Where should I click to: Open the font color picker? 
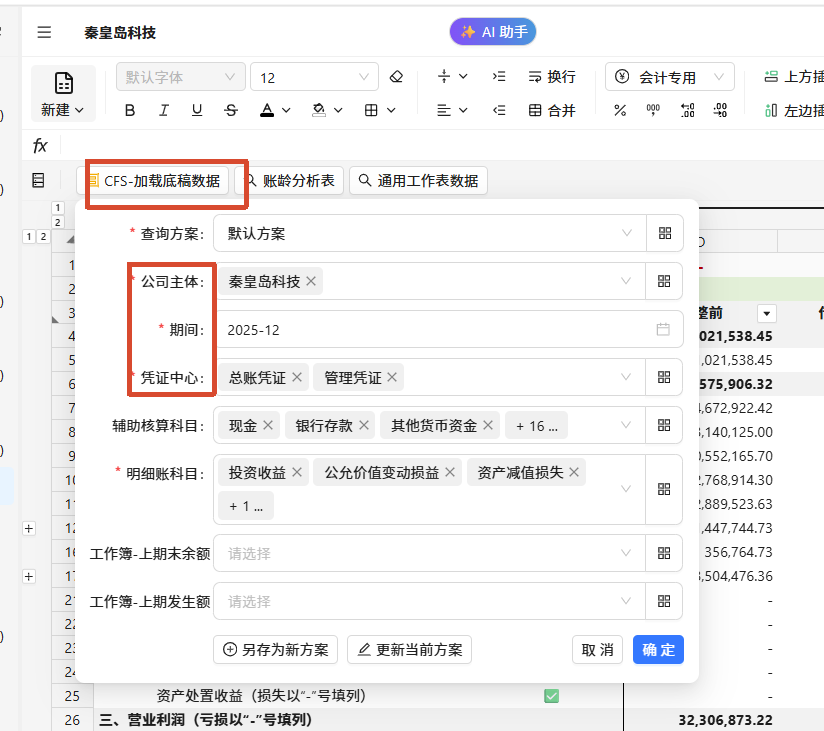274,110
